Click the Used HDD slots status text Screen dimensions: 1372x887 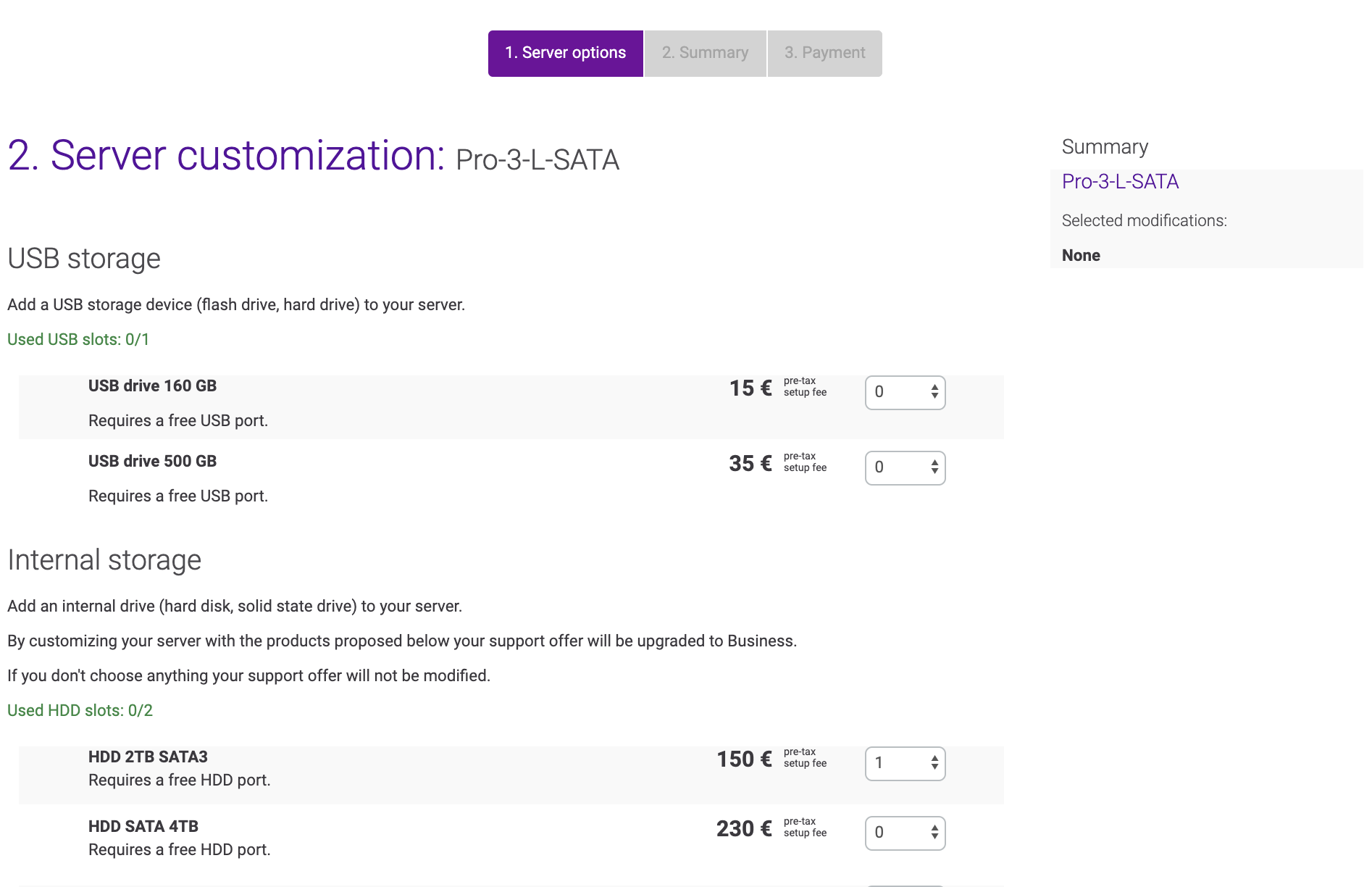tap(80, 711)
